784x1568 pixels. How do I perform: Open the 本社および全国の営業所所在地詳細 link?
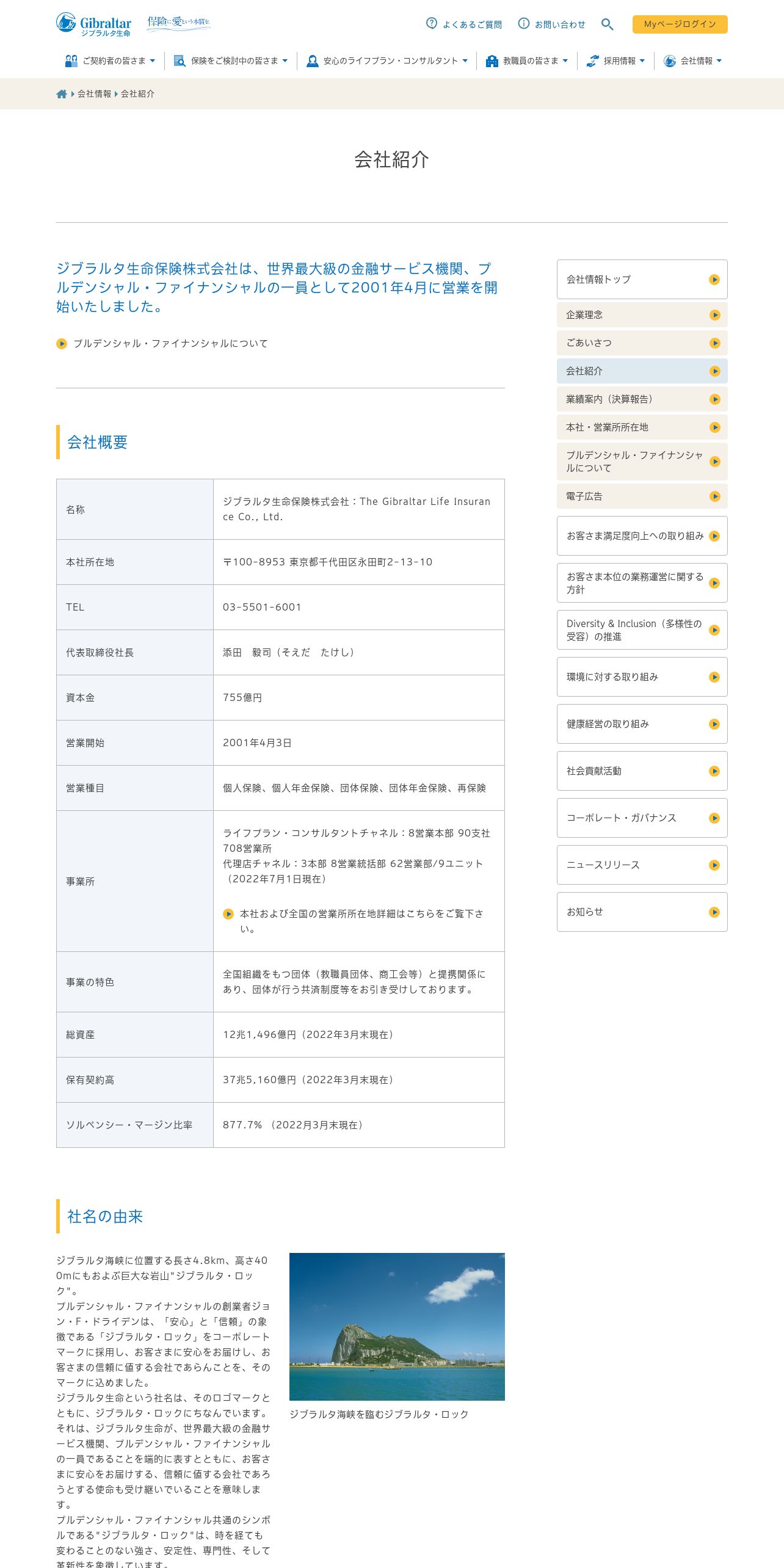[361, 921]
